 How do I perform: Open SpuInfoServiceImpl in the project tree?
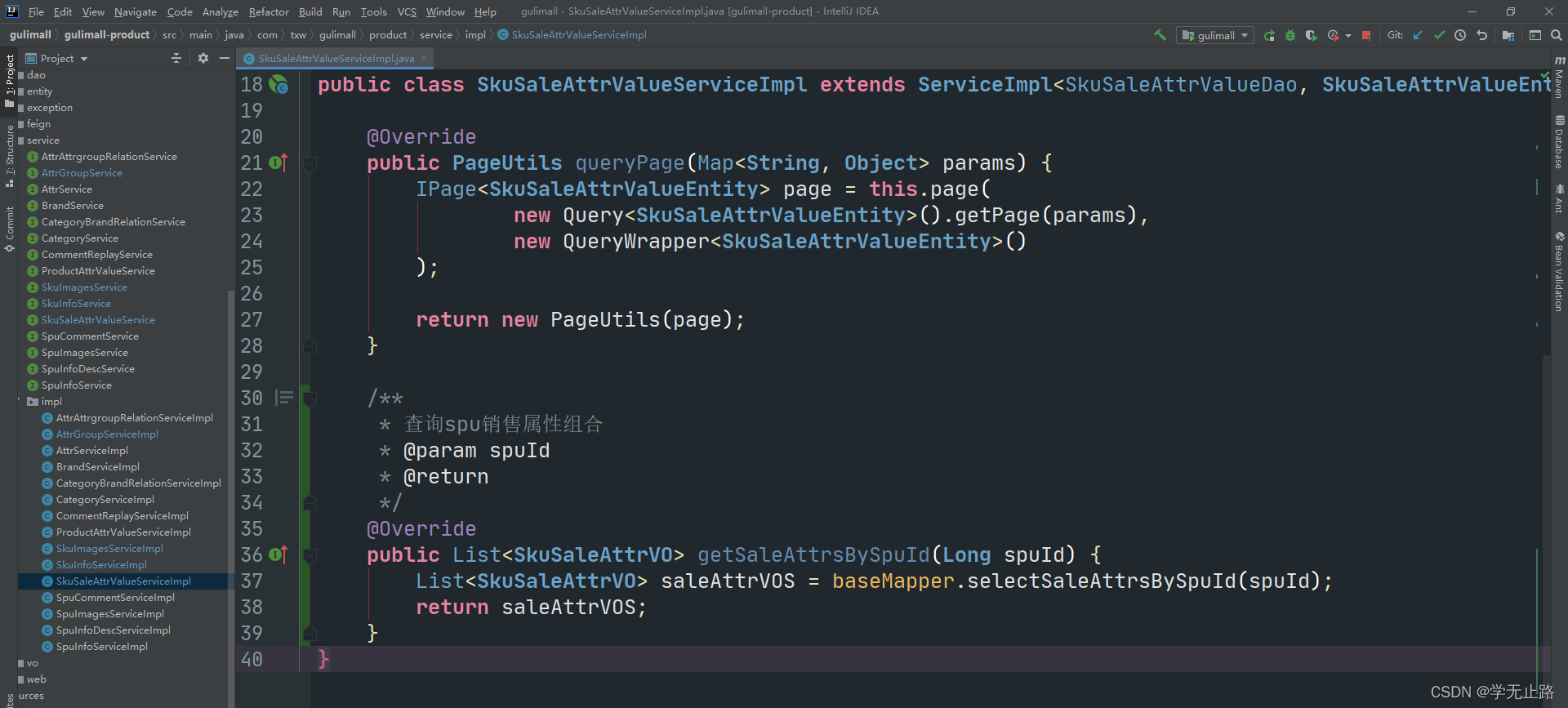click(x=101, y=647)
